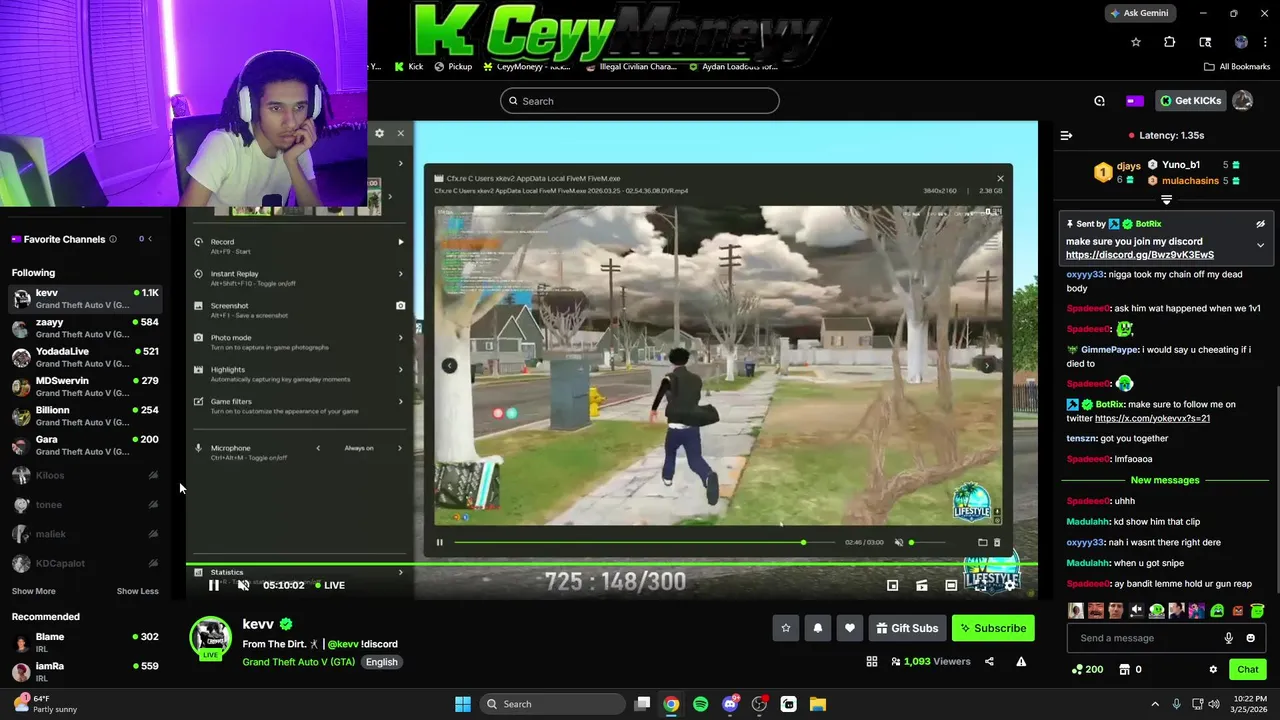Image resolution: width=1280 pixels, height=720 pixels.
Task: Expand Highlights option in overlay
Action: pos(401,370)
